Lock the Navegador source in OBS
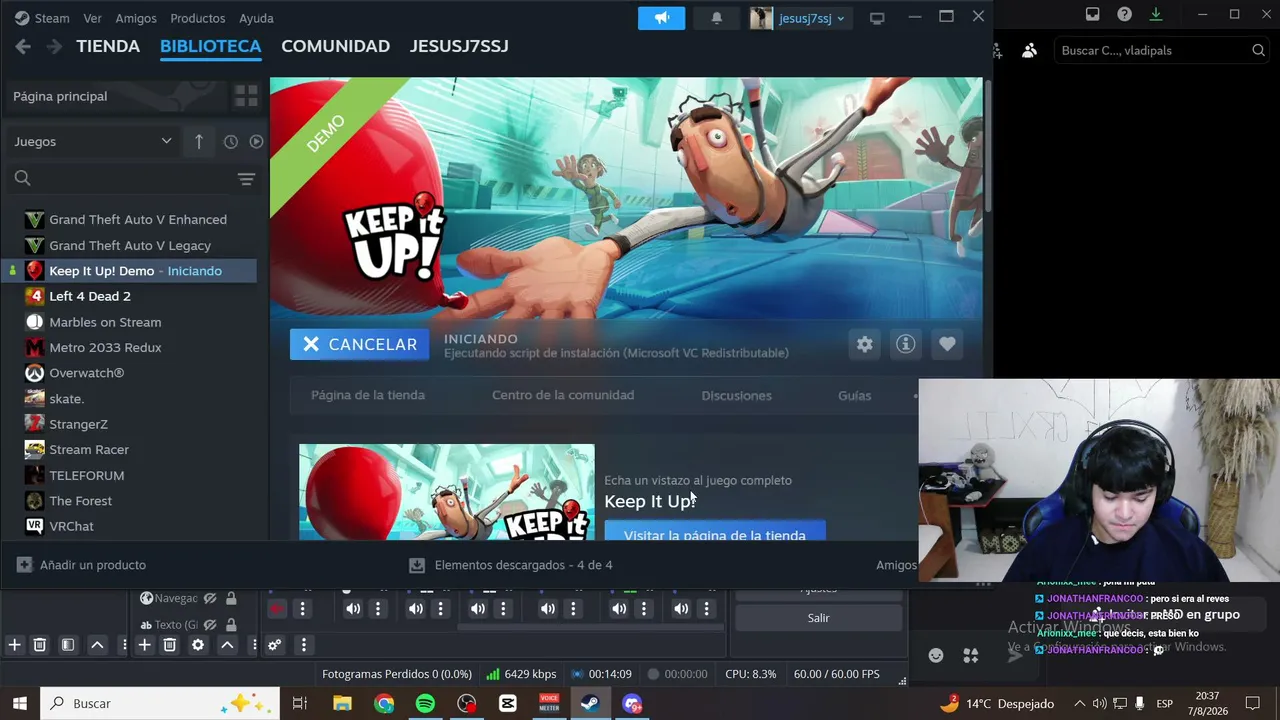This screenshot has width=1280, height=720. [x=231, y=598]
